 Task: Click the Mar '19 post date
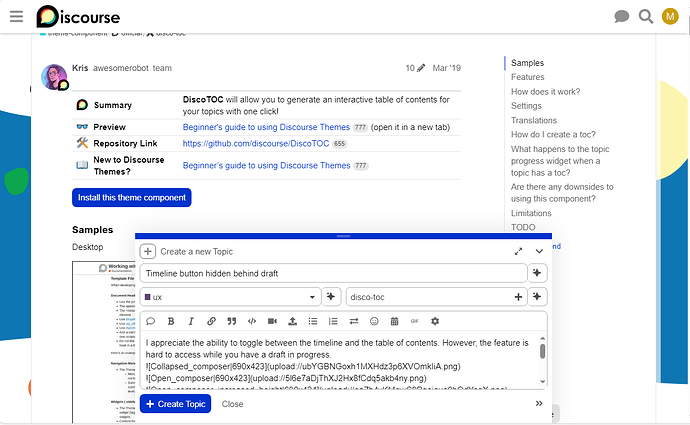[446, 68]
